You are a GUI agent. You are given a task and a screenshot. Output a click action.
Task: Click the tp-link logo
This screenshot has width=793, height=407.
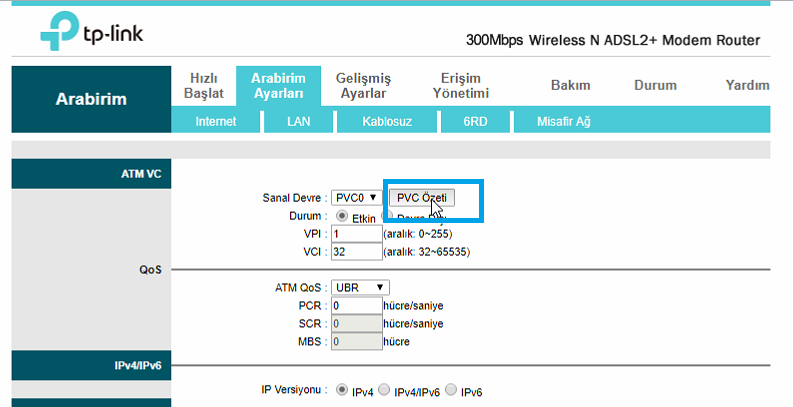(92, 31)
